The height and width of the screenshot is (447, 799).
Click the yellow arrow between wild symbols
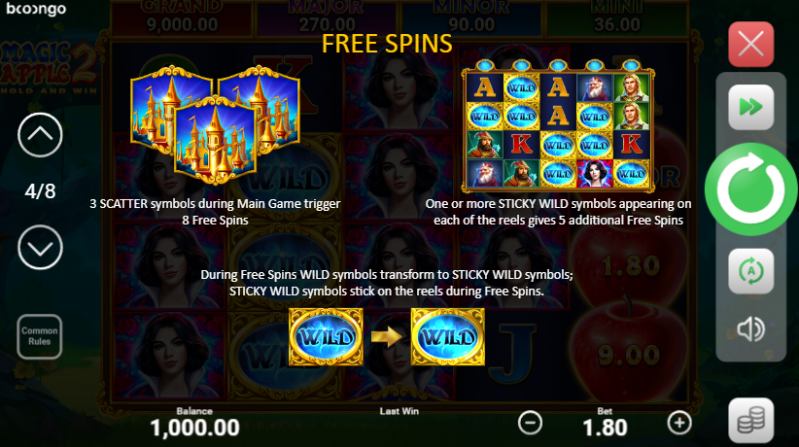[x=386, y=337]
